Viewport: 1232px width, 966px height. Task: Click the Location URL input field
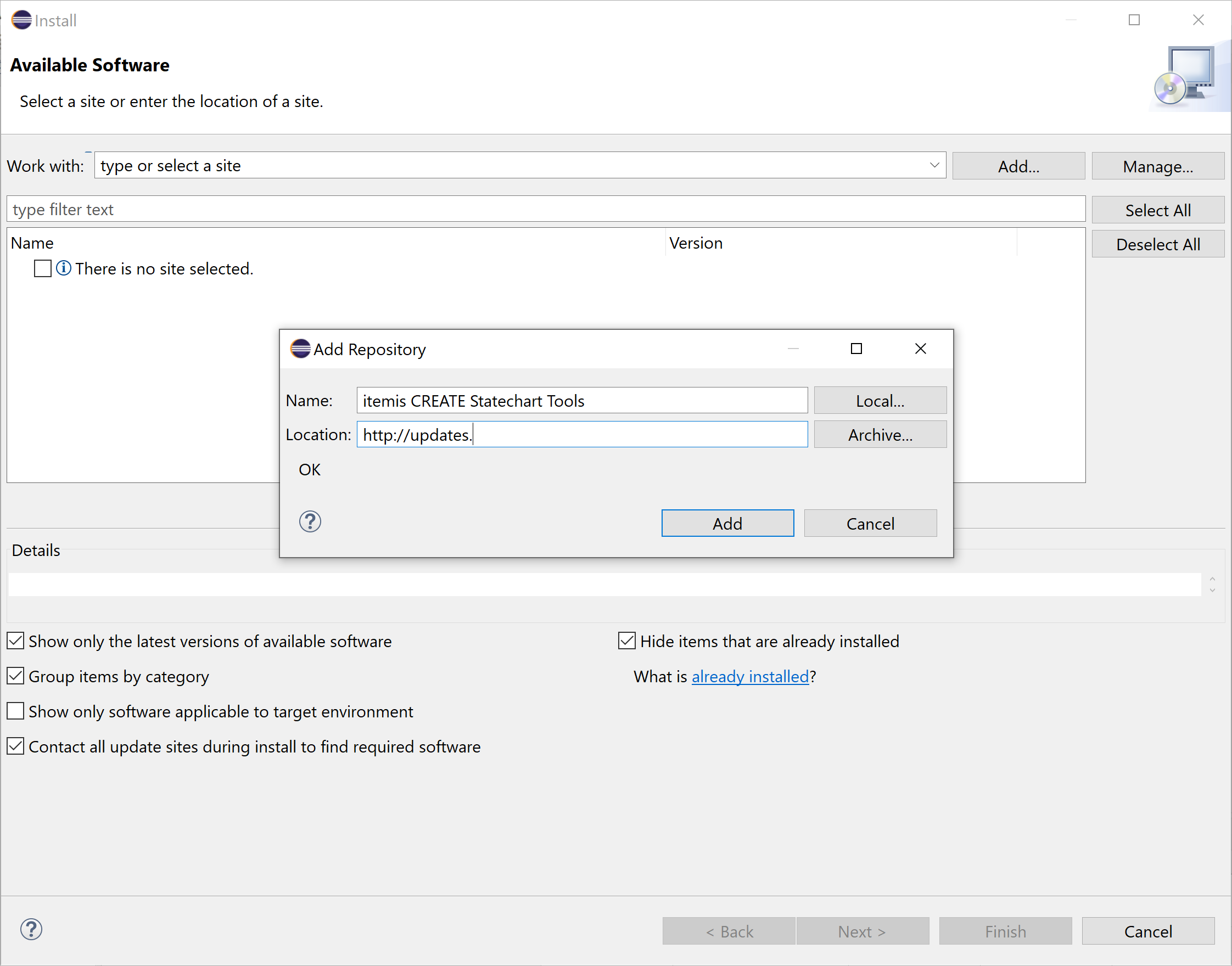pyautogui.click(x=583, y=435)
